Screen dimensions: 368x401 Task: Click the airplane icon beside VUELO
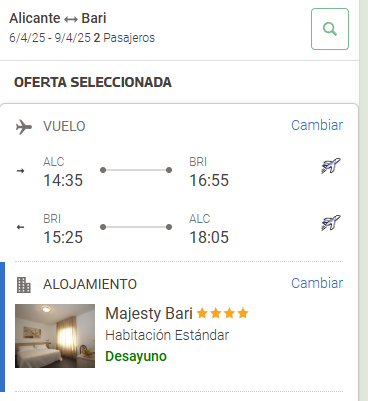click(x=24, y=127)
